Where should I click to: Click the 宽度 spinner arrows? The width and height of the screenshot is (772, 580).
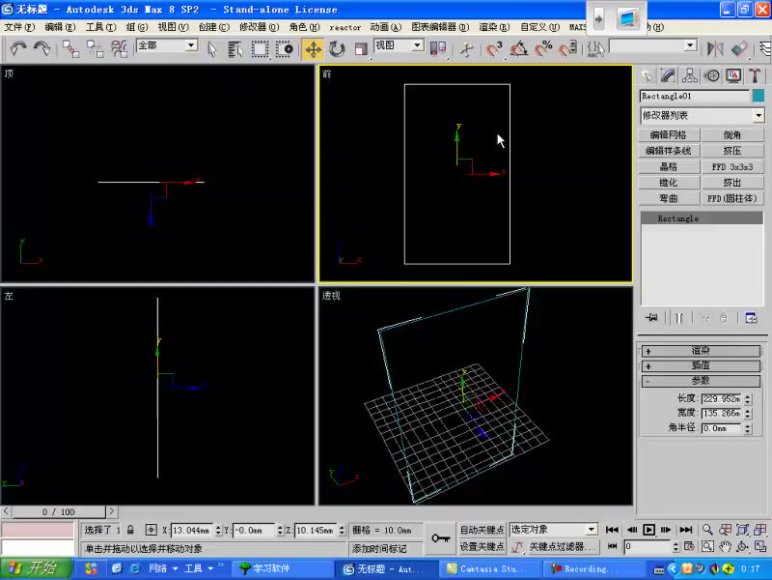(748, 414)
